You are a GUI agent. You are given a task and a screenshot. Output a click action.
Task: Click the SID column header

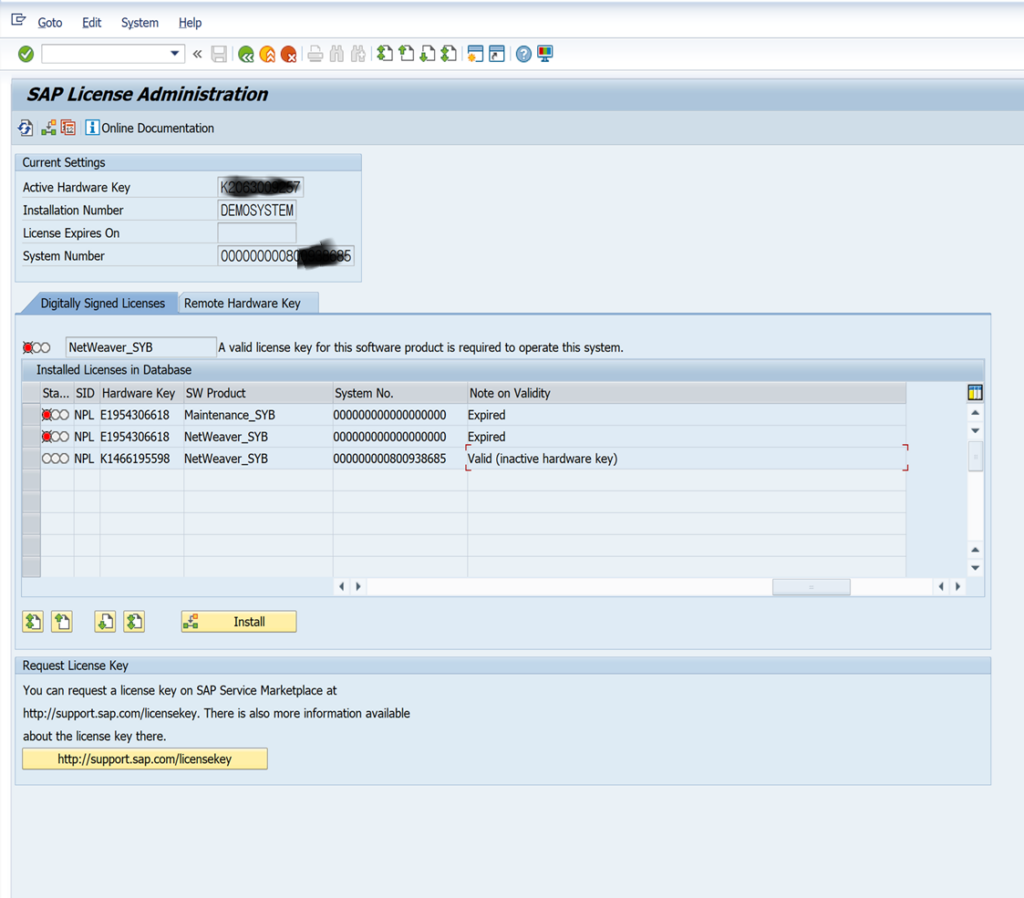(85, 393)
